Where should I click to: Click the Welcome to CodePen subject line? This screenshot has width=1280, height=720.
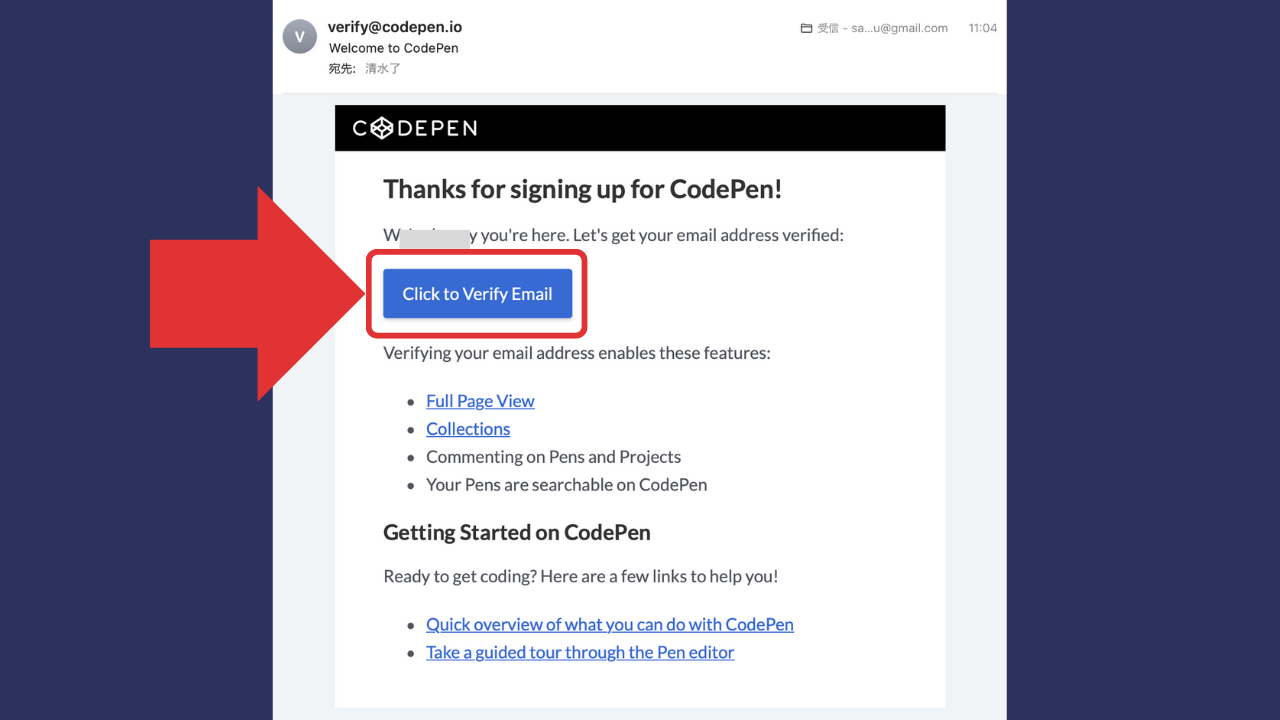click(x=394, y=48)
